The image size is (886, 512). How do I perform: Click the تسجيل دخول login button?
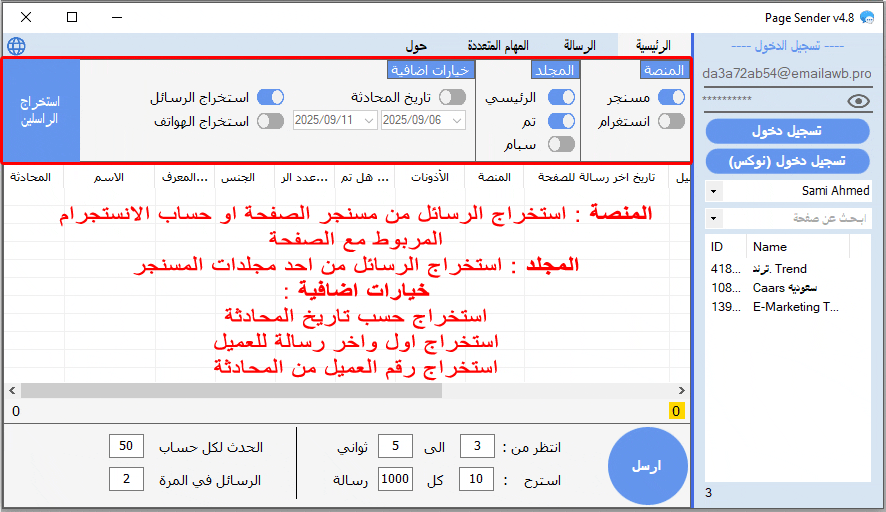coord(787,131)
